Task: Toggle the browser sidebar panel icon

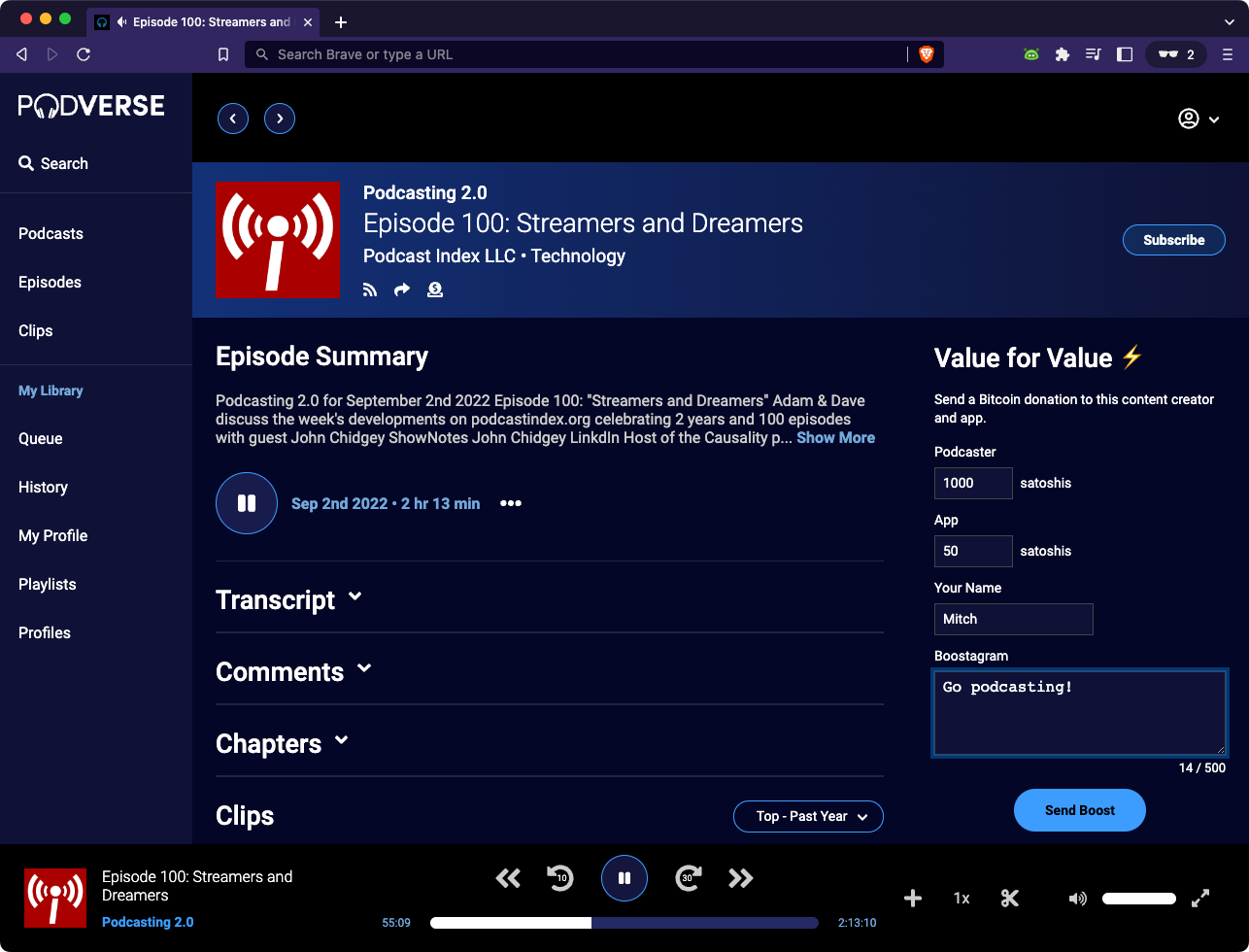Action: coord(1125,54)
